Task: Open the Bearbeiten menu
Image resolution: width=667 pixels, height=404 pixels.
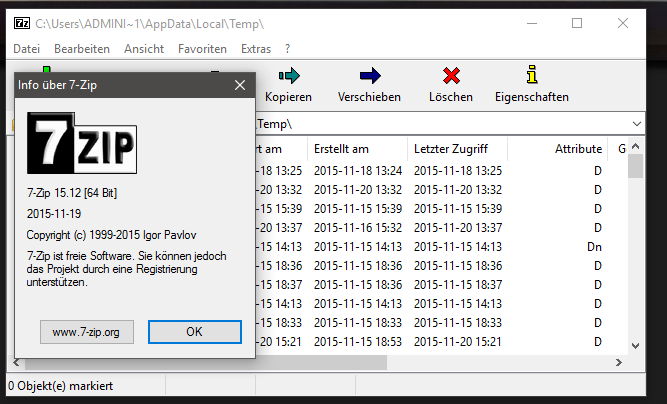Action: click(x=82, y=49)
